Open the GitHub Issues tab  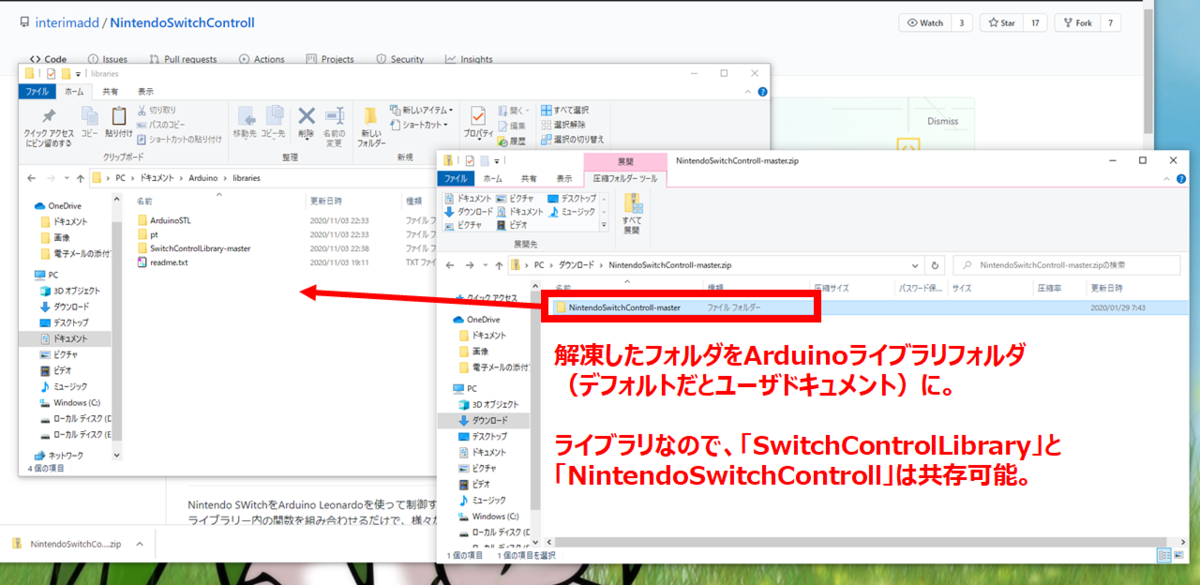(x=108, y=59)
